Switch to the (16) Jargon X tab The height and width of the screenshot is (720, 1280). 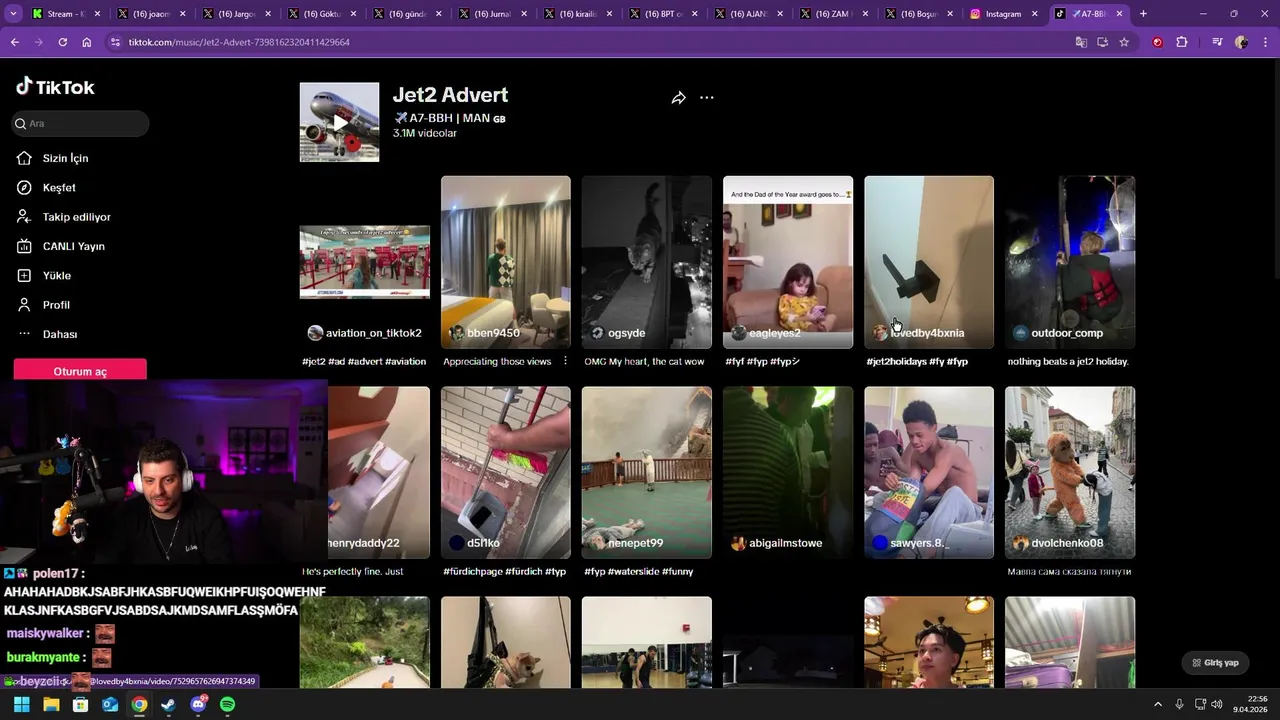coord(235,14)
